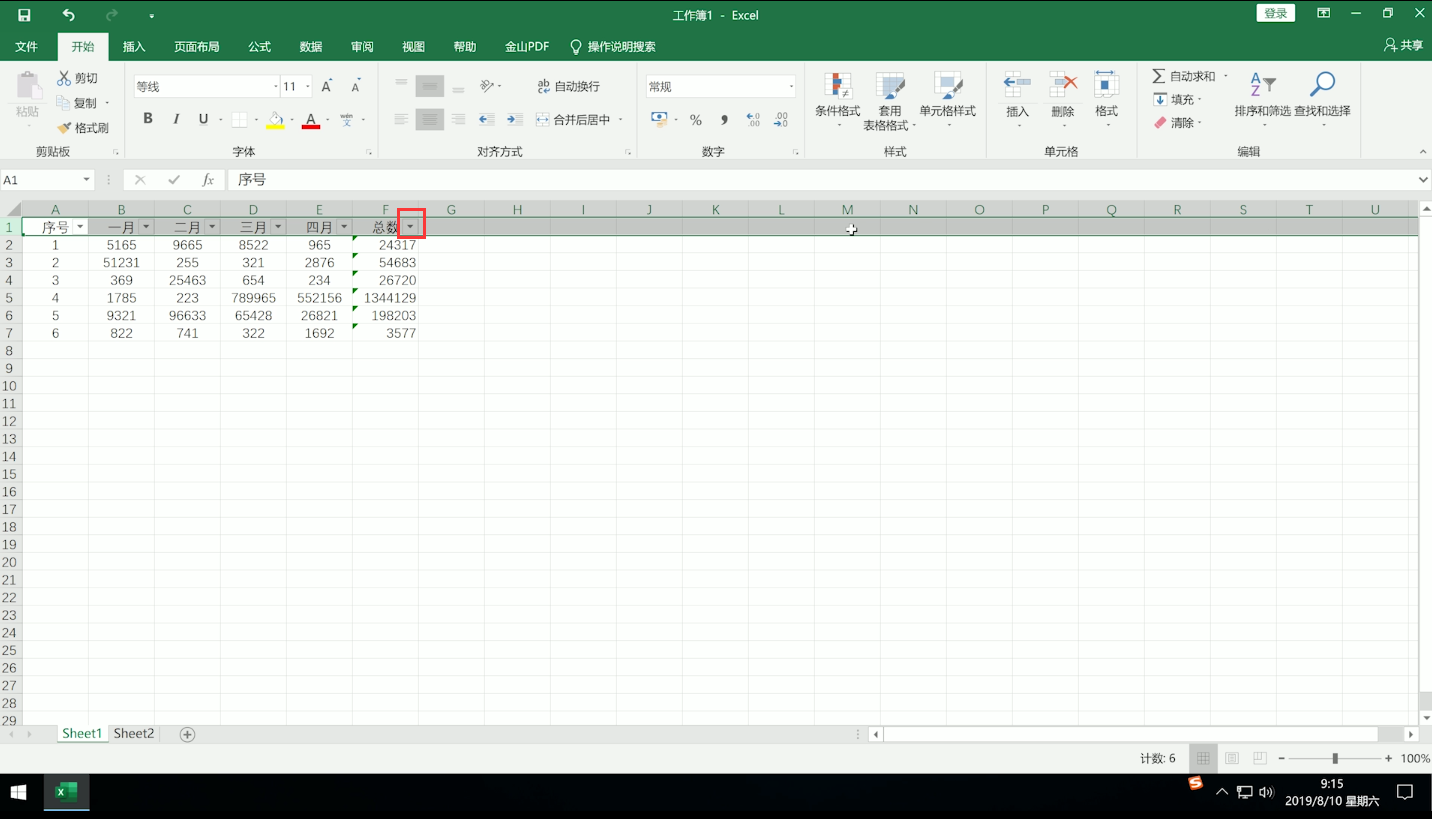Open the taskbar notification center

[1404, 793]
